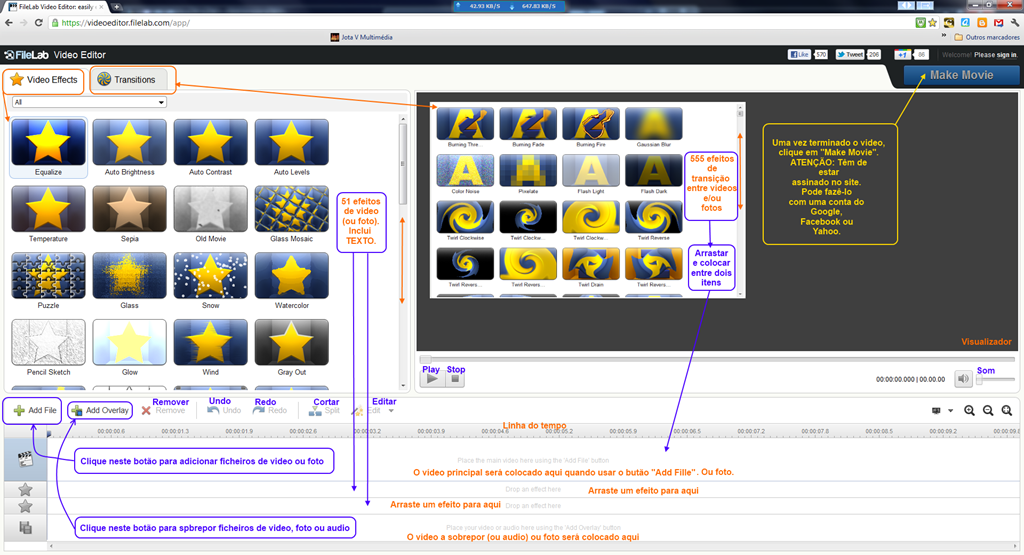Choose the Twirl Drain transition
Image resolution: width=1024 pixels, height=555 pixels.
point(590,268)
